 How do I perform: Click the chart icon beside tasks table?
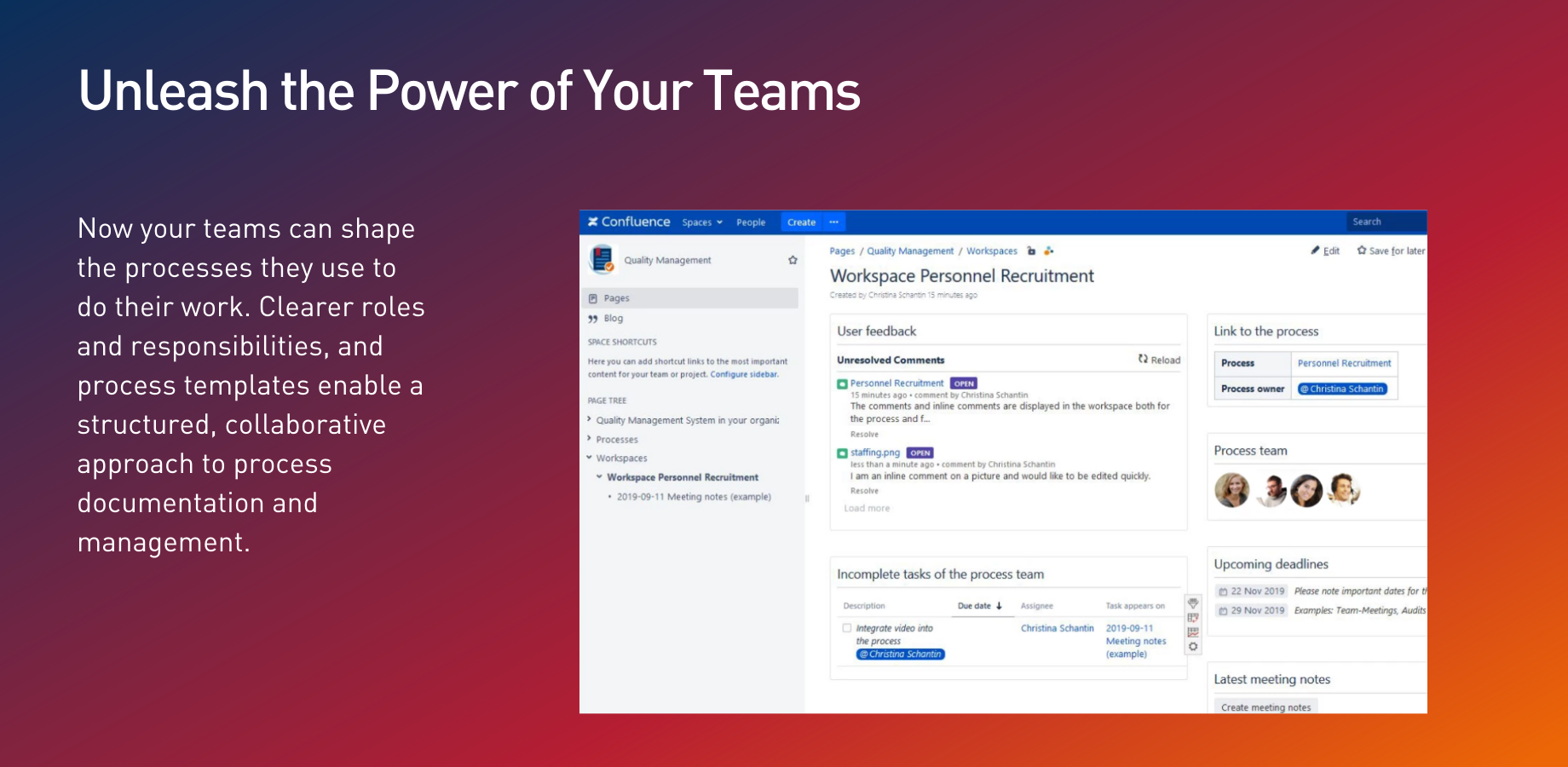coord(1193,632)
